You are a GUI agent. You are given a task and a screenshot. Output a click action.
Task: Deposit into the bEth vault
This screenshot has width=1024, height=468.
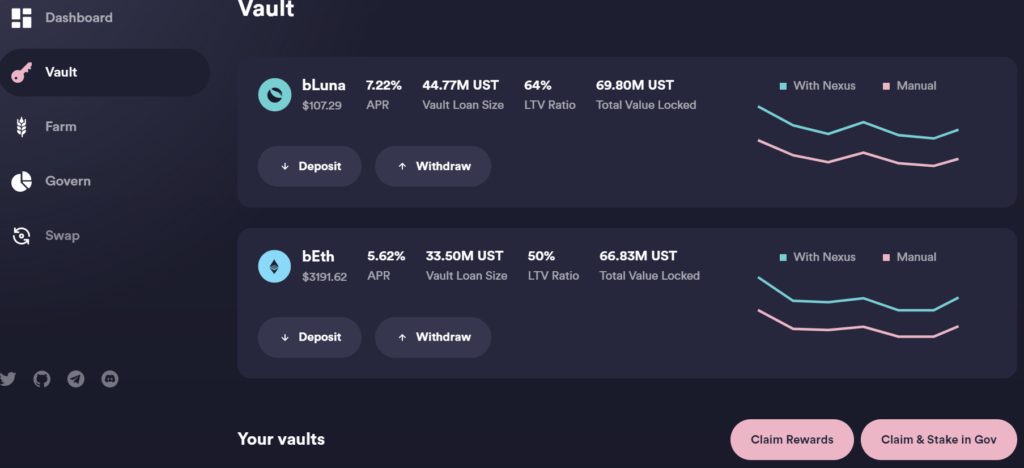[309, 337]
